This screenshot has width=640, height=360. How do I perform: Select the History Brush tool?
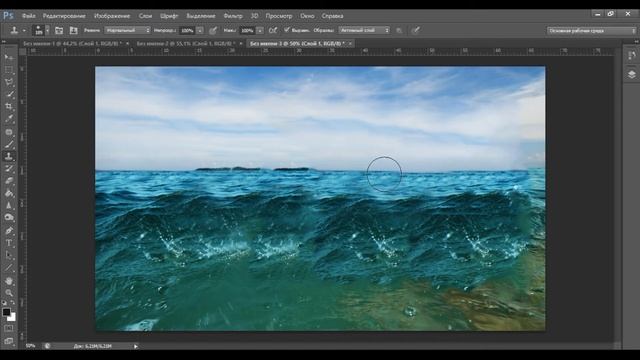pyautogui.click(x=9, y=169)
